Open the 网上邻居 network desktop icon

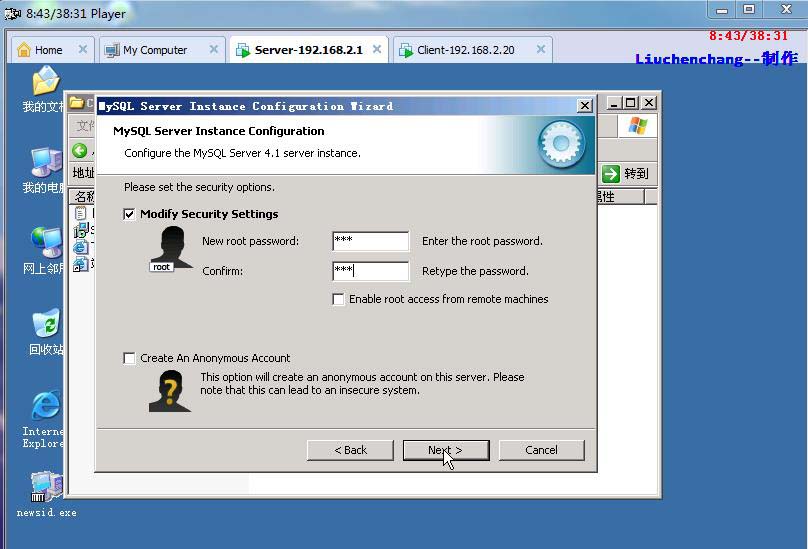46,242
